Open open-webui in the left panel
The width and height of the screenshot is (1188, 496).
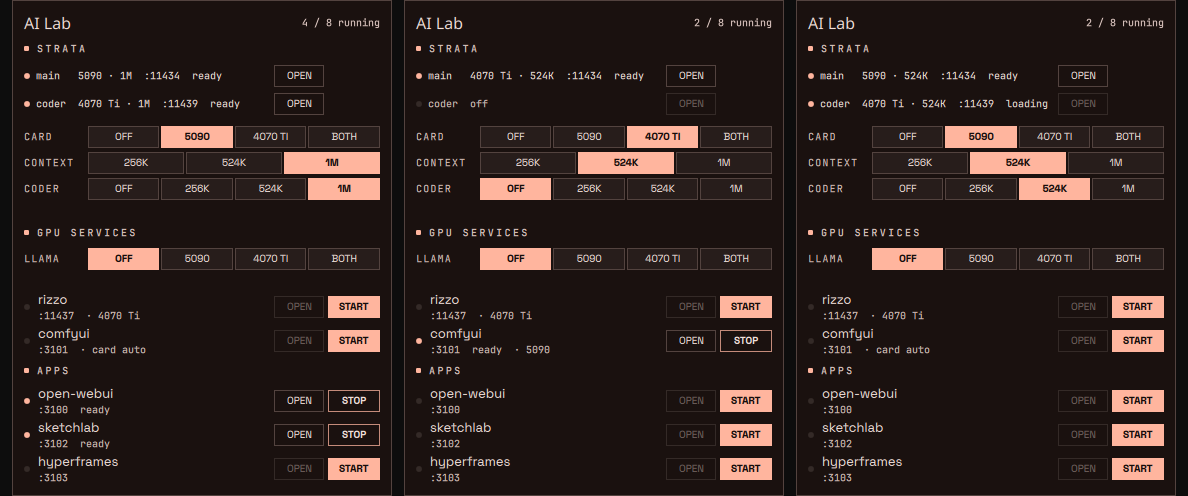(299, 401)
